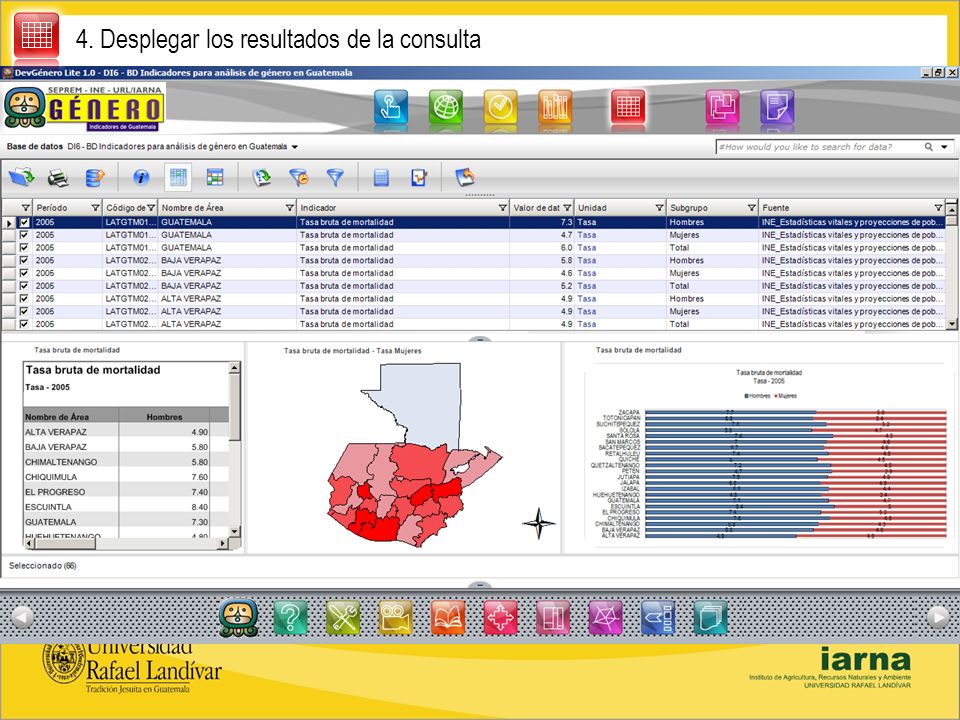Open the Período column filter funnel

[95, 208]
